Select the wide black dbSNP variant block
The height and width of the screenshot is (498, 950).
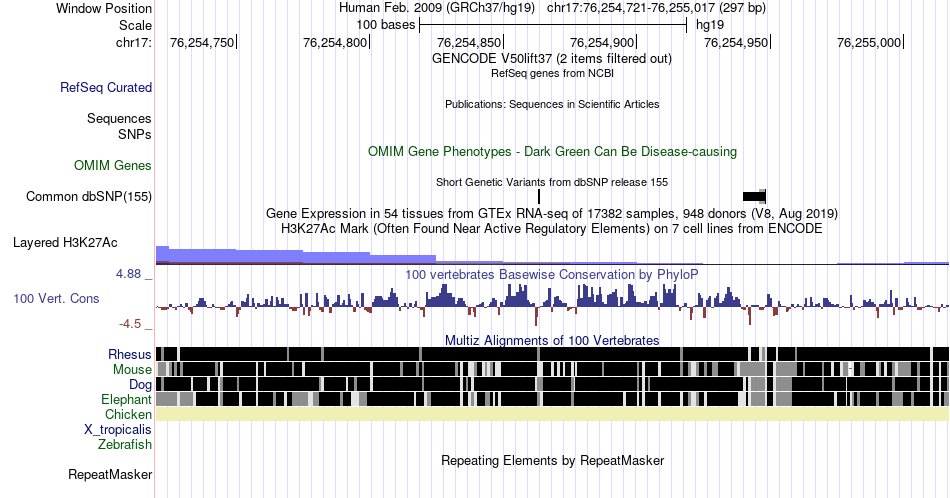(754, 196)
